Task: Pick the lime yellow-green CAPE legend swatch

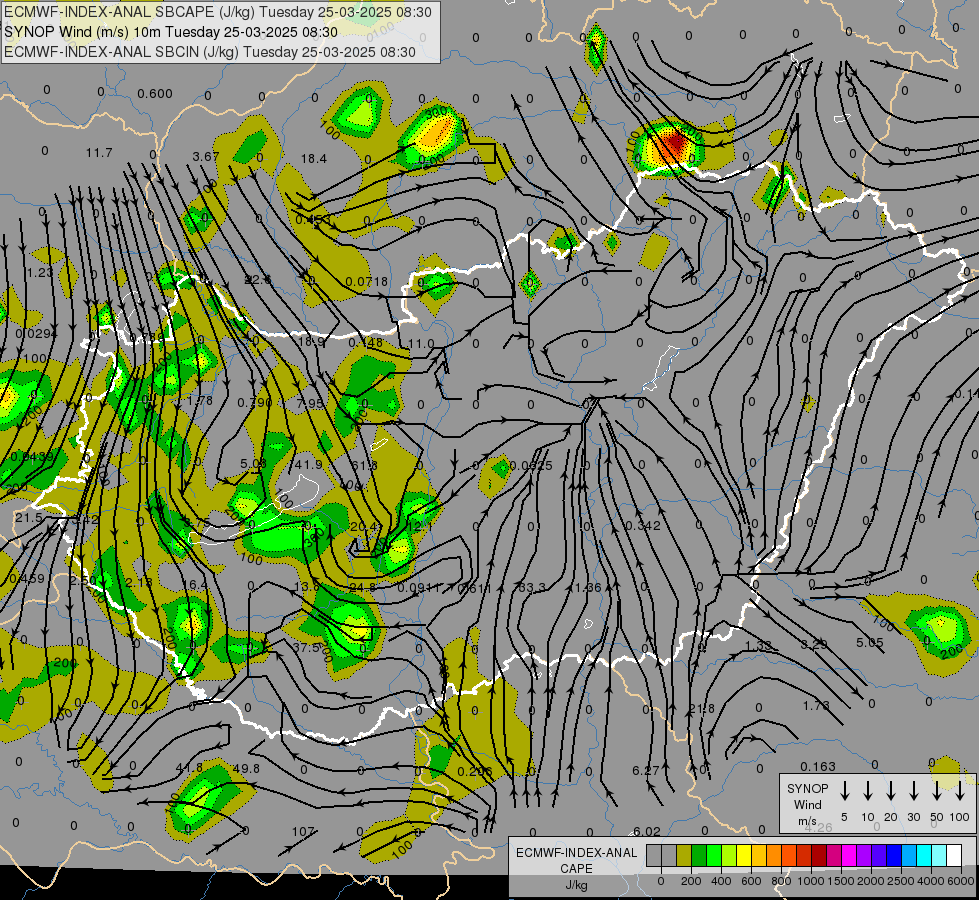Action: 729,855
